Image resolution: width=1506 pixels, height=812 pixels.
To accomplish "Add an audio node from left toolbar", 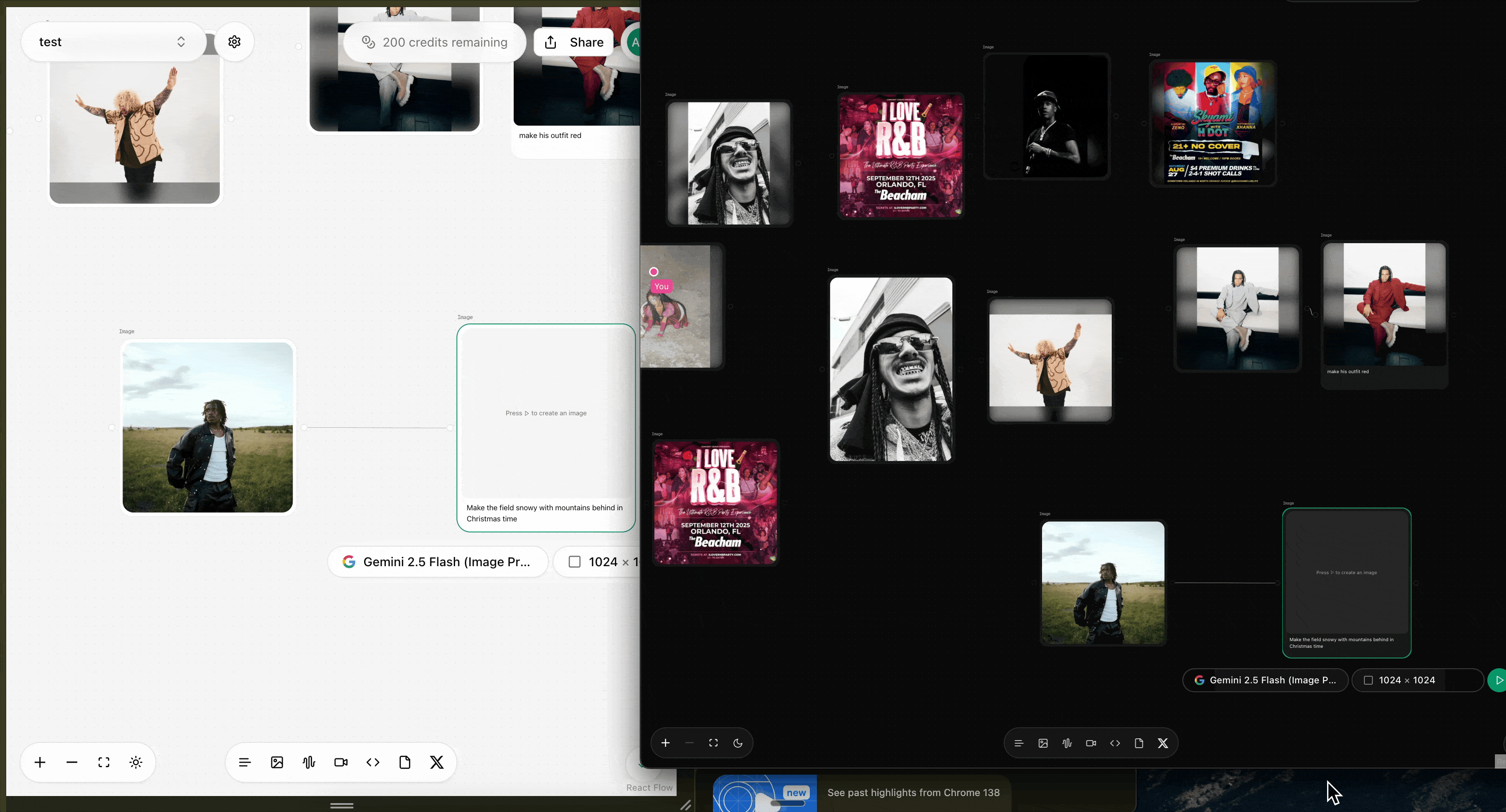I will pyautogui.click(x=309, y=762).
